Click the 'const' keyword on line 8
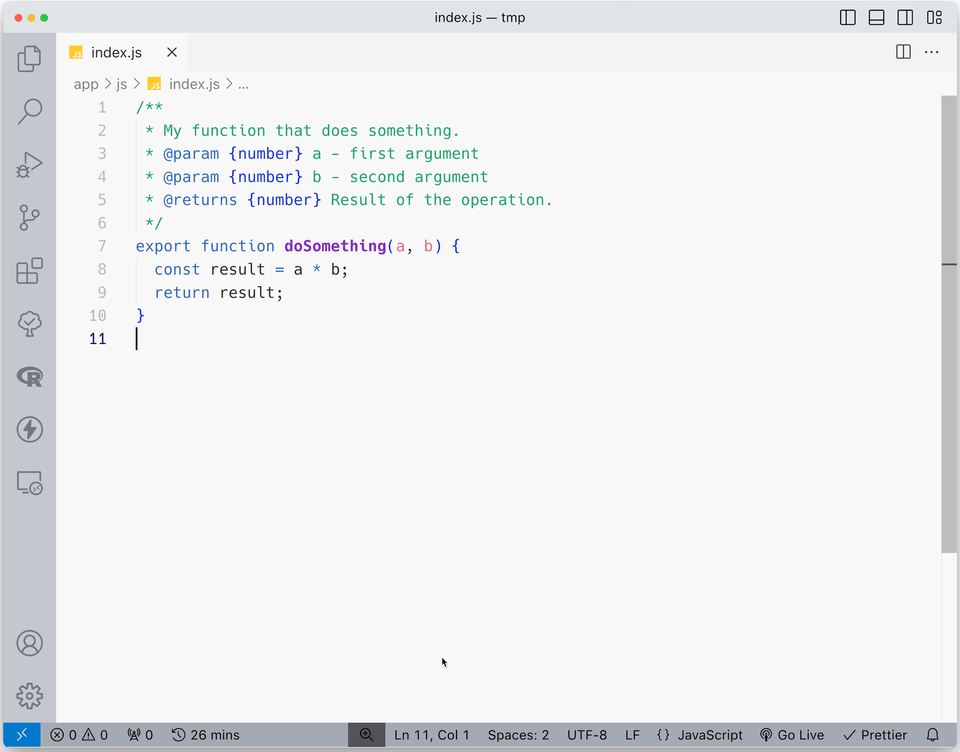The image size is (960, 752). [x=177, y=269]
